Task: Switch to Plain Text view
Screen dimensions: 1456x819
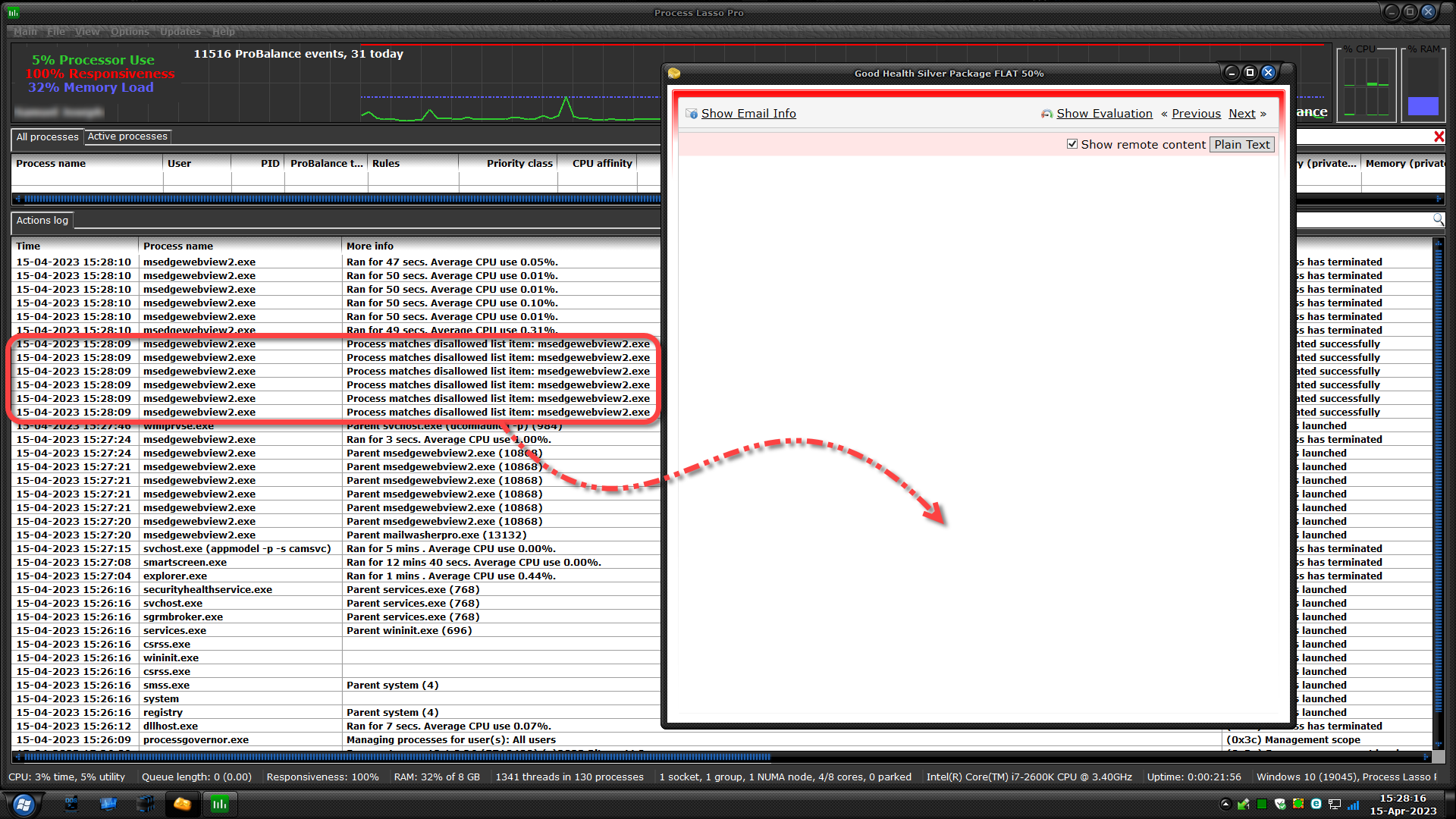Action: pos(1241,144)
